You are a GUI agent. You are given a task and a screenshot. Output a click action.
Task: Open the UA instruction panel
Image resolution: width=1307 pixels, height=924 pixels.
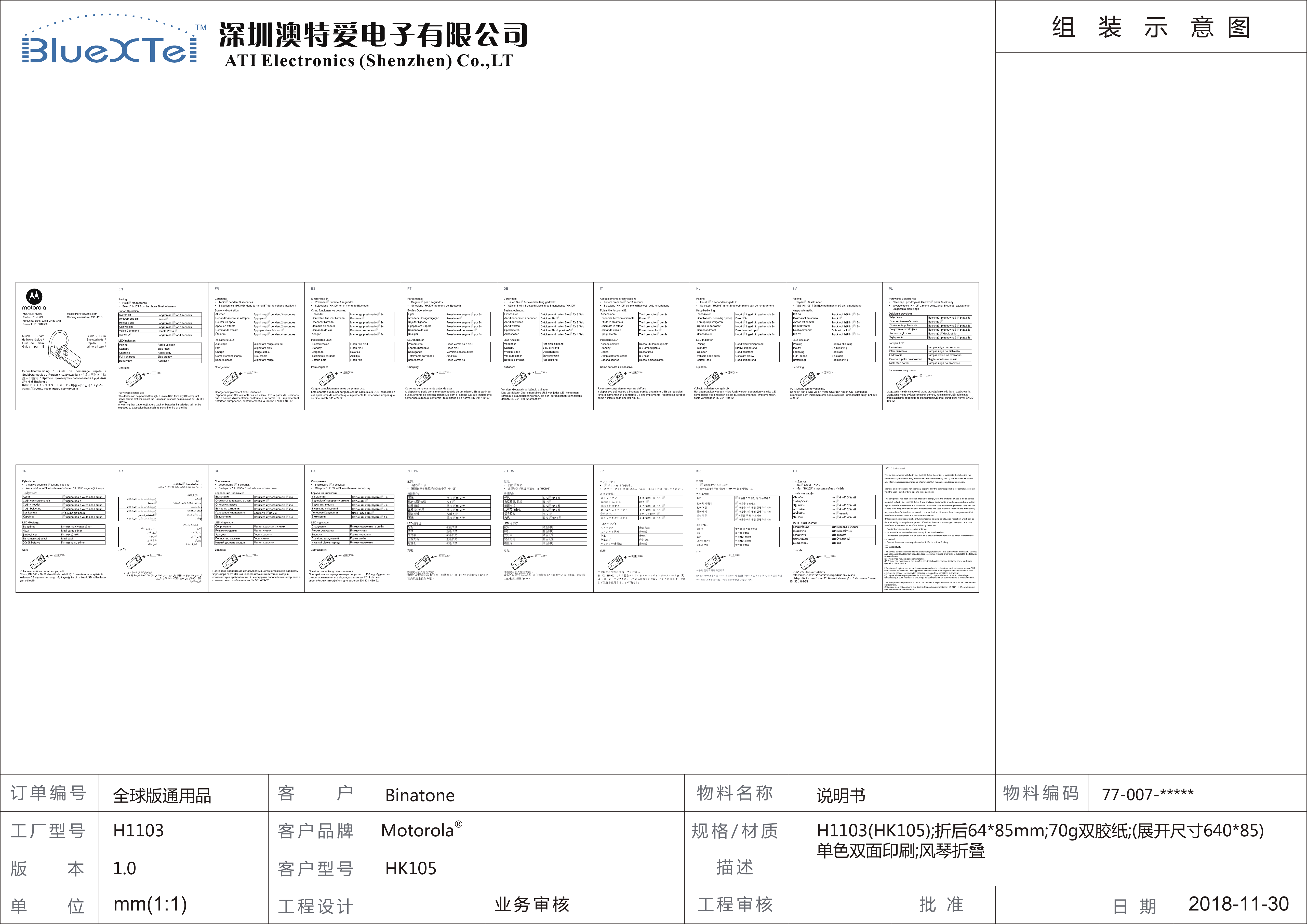coord(352,528)
